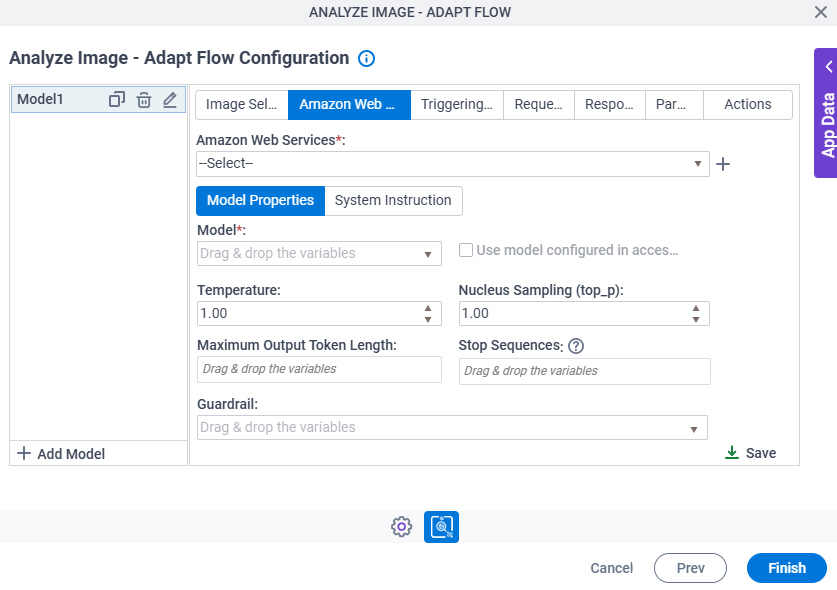Click the Finish button

(x=787, y=568)
